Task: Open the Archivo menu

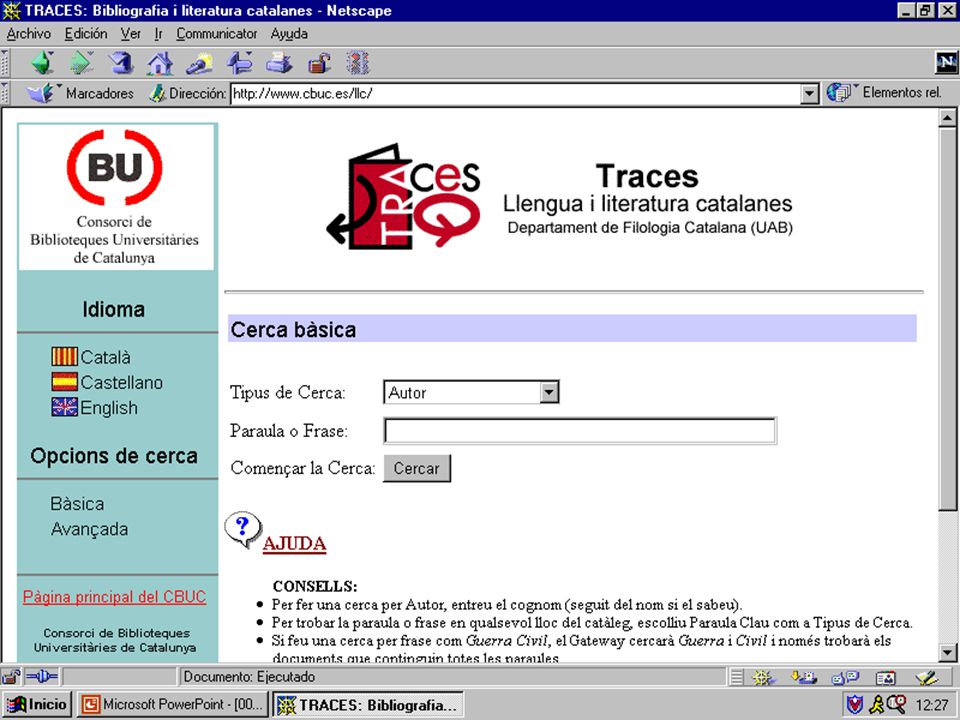Action: (x=29, y=34)
